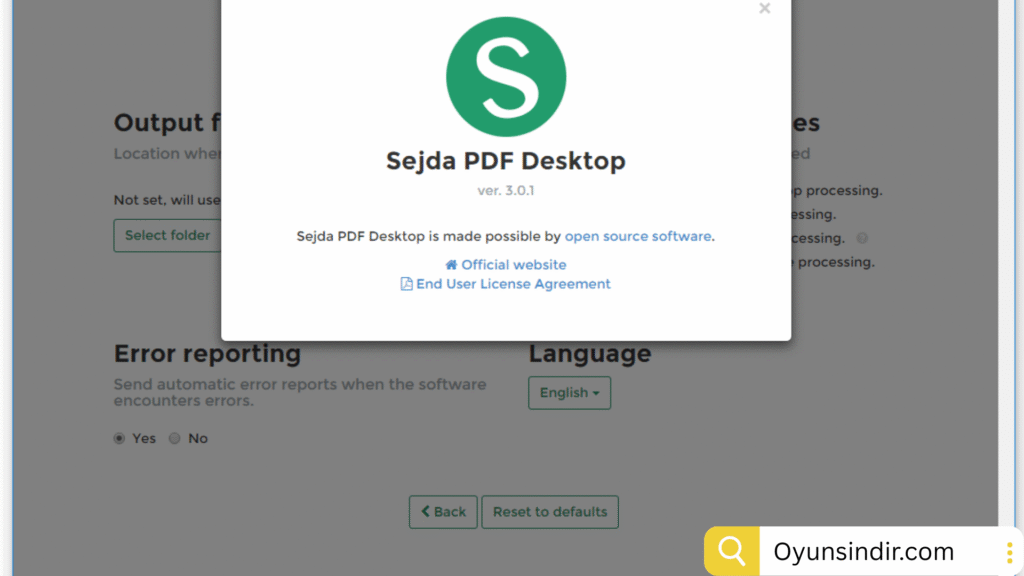
Task: Click the Oyunsindir.com search text
Action: pyautogui.click(x=863, y=552)
